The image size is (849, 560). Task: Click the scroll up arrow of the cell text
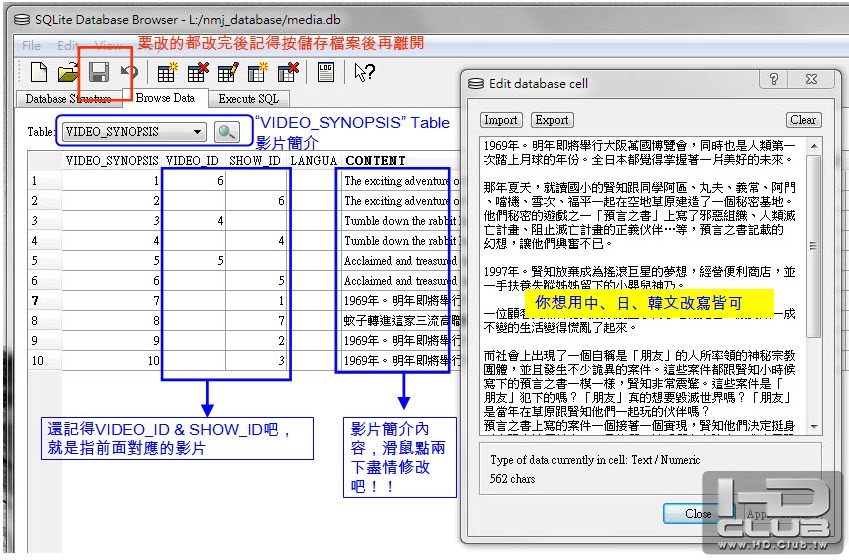[814, 146]
